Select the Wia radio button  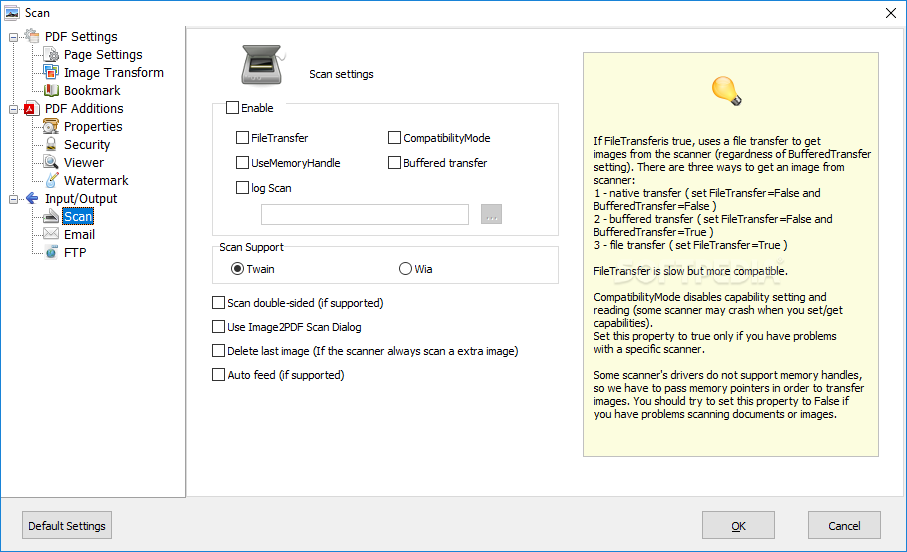pyautogui.click(x=405, y=268)
